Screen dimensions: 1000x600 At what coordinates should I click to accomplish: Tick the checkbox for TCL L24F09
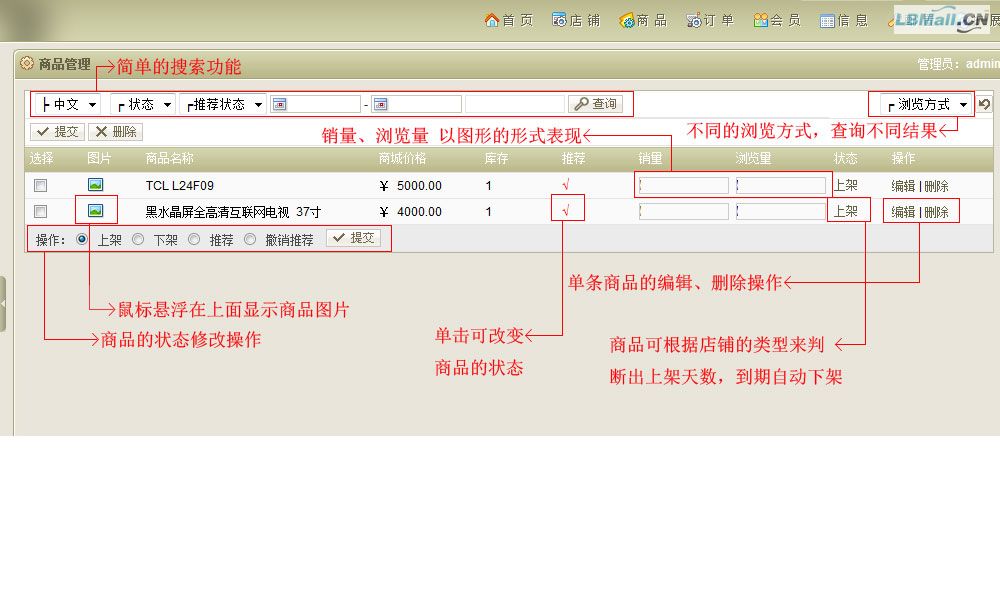[x=40, y=186]
